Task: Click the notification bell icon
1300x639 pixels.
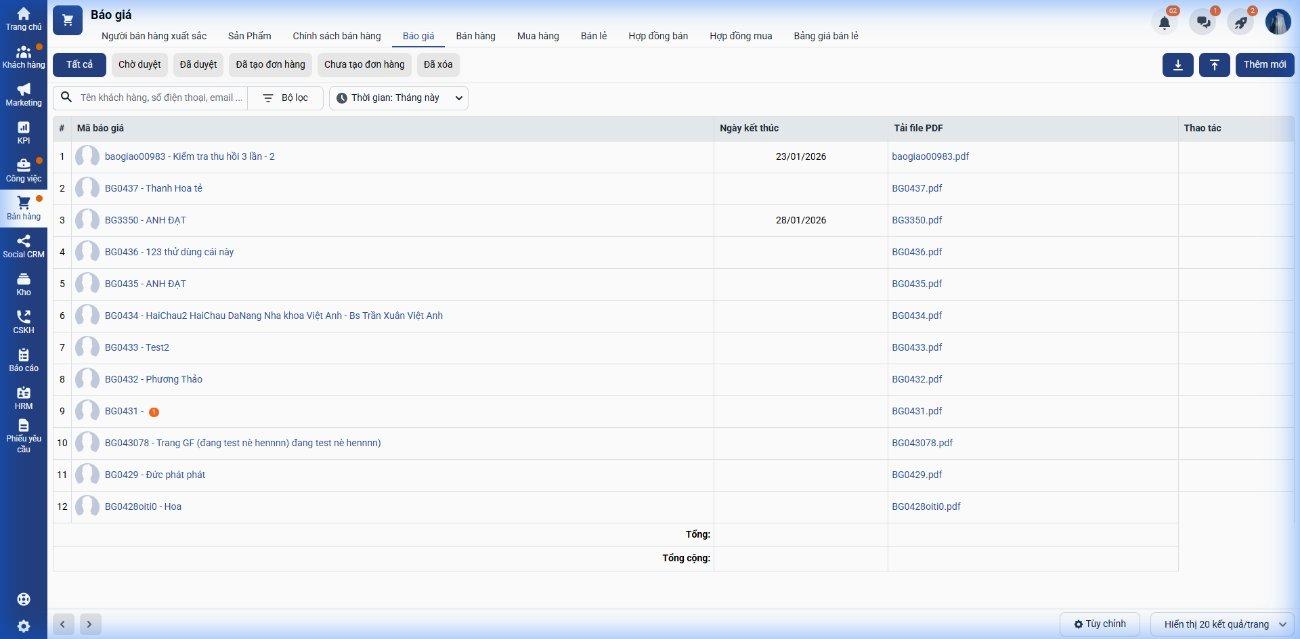Action: coord(1164,22)
